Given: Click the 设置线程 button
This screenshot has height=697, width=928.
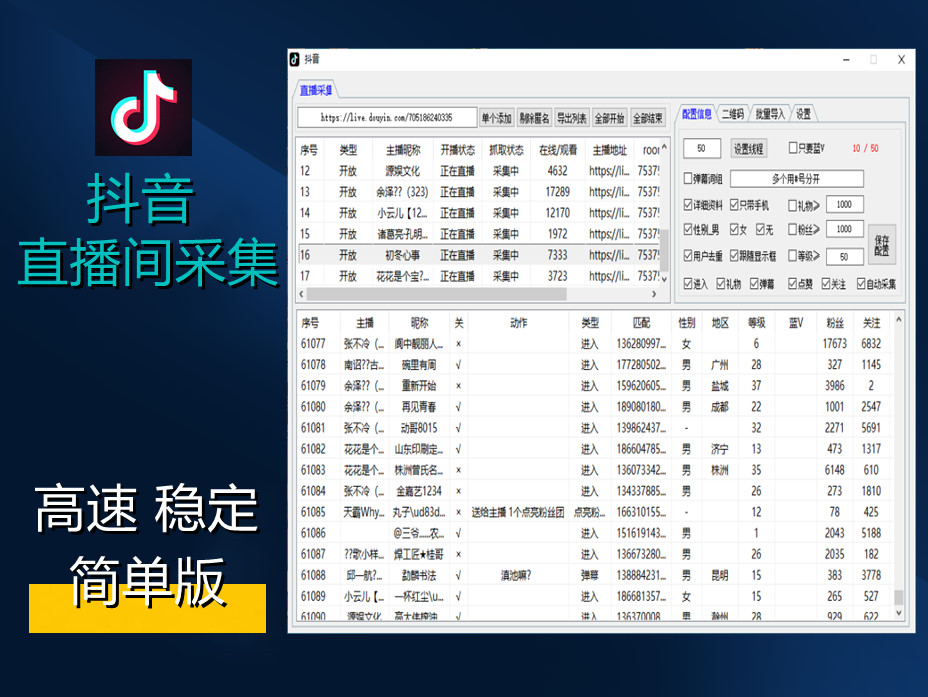Looking at the screenshot, I should (749, 149).
